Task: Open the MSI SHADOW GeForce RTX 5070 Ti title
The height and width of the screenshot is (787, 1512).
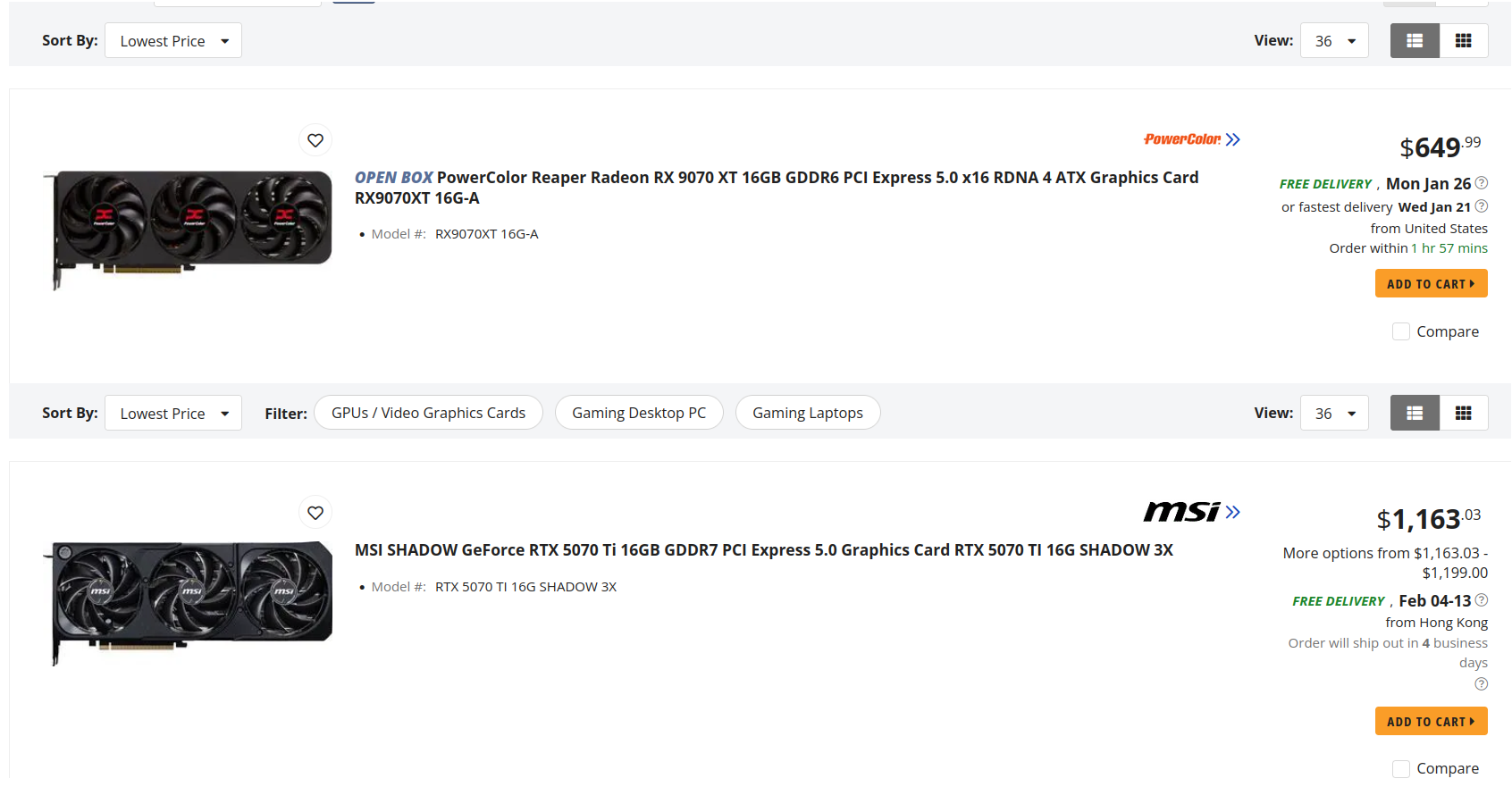Action: coord(764,550)
